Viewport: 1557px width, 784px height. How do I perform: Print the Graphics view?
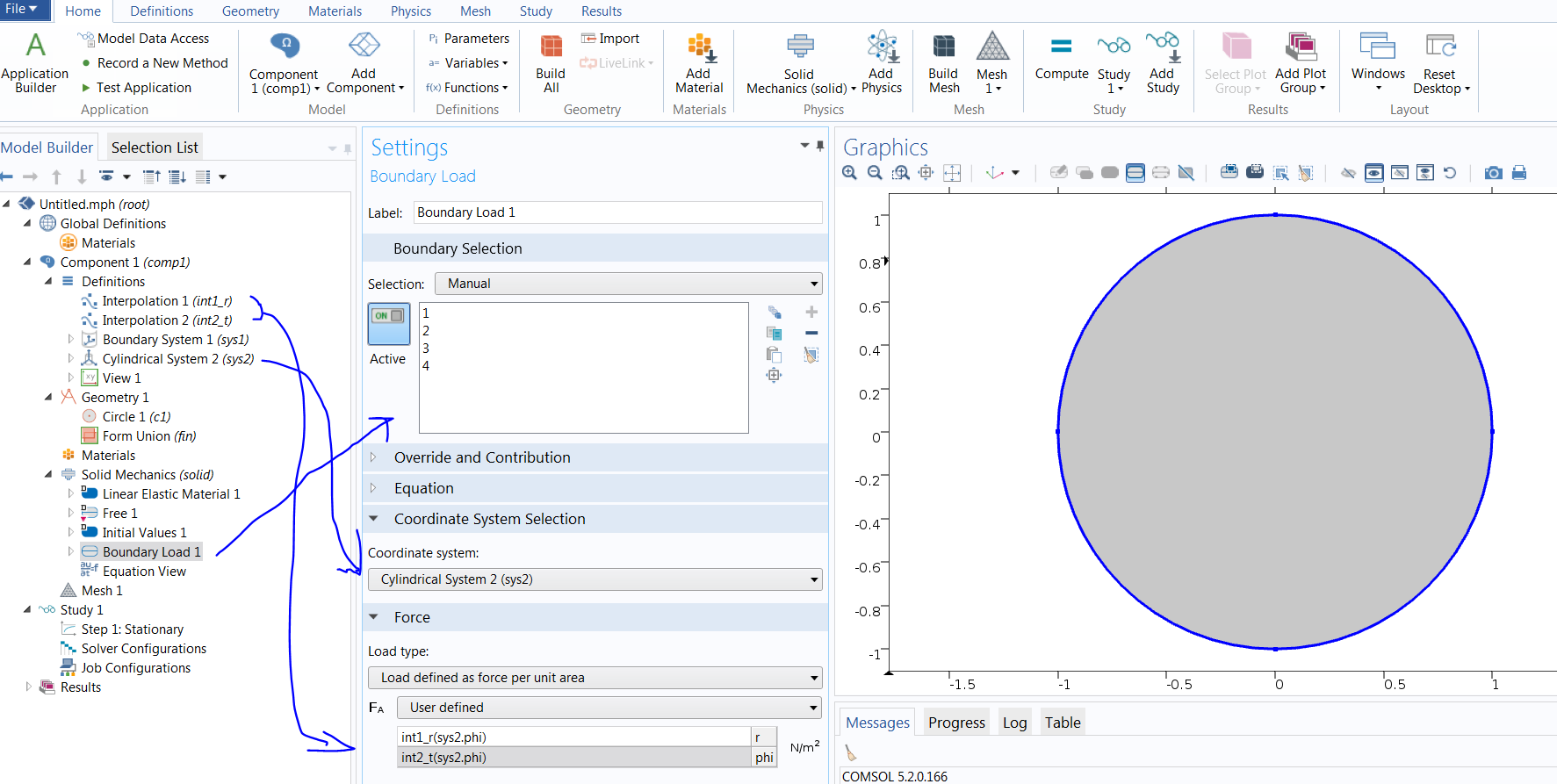[x=1519, y=173]
